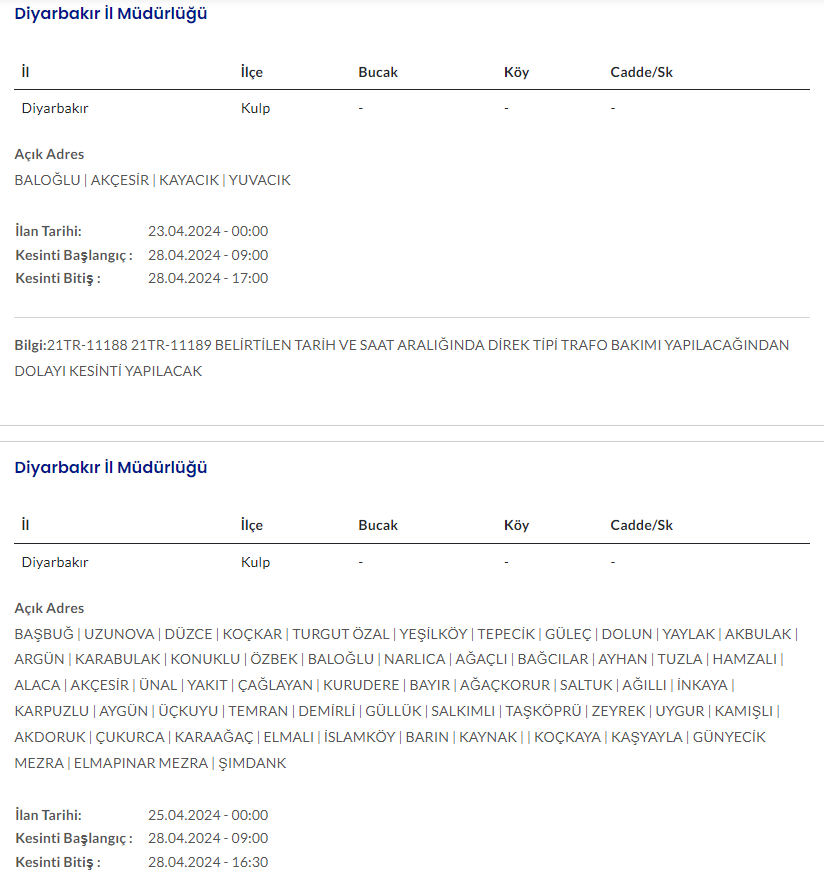Image resolution: width=824 pixels, height=874 pixels.
Task: Click the Cadde/Sk column header in second table
Action: coord(642,525)
